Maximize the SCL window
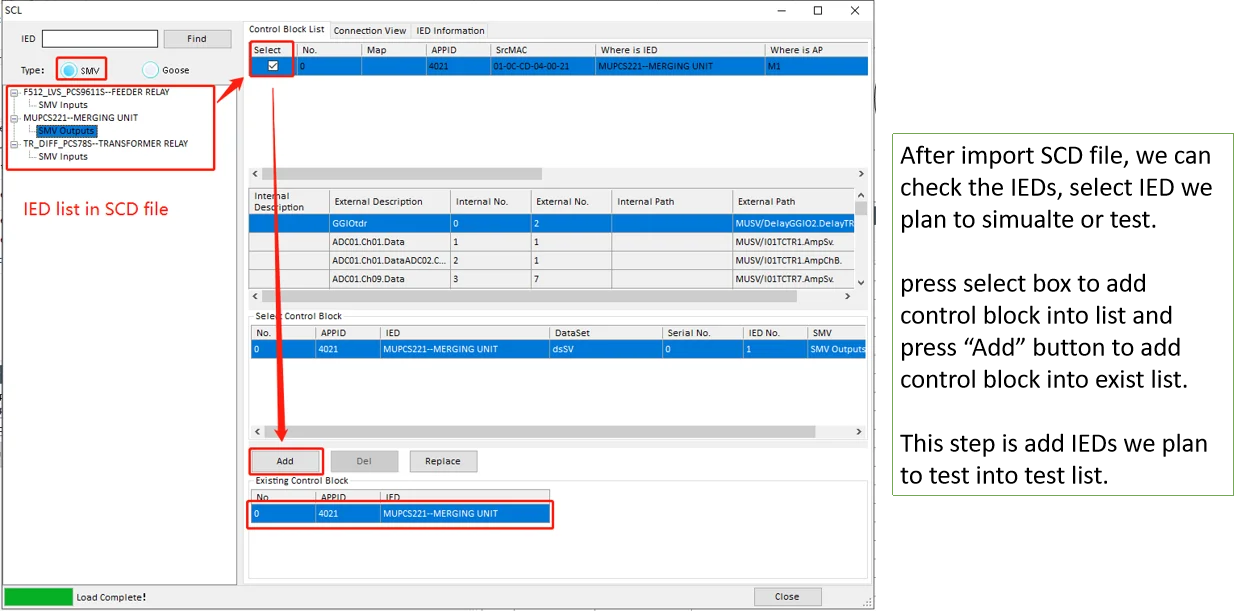1235x612 pixels. coord(818,10)
